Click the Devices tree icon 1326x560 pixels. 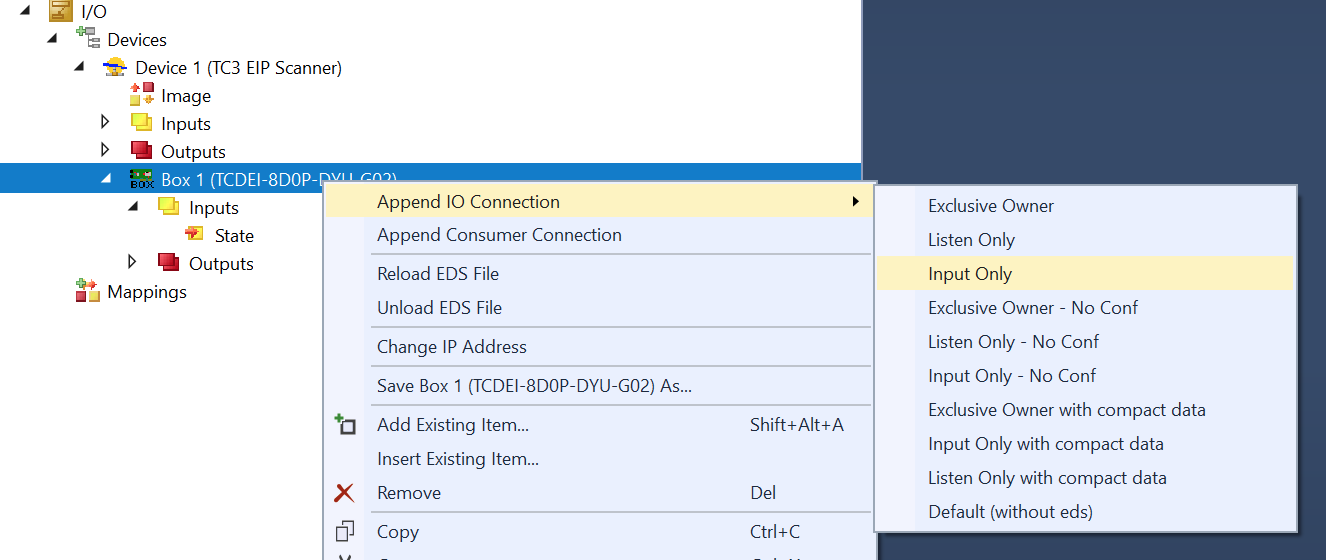(x=87, y=38)
